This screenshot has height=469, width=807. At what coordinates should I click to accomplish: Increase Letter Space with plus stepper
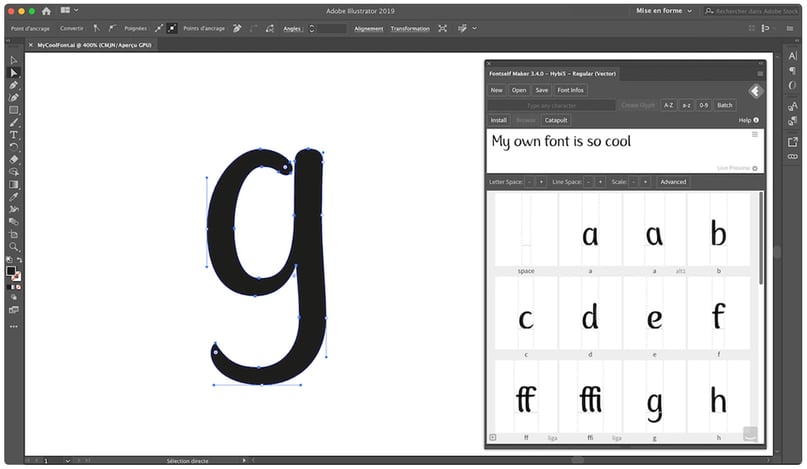point(541,182)
